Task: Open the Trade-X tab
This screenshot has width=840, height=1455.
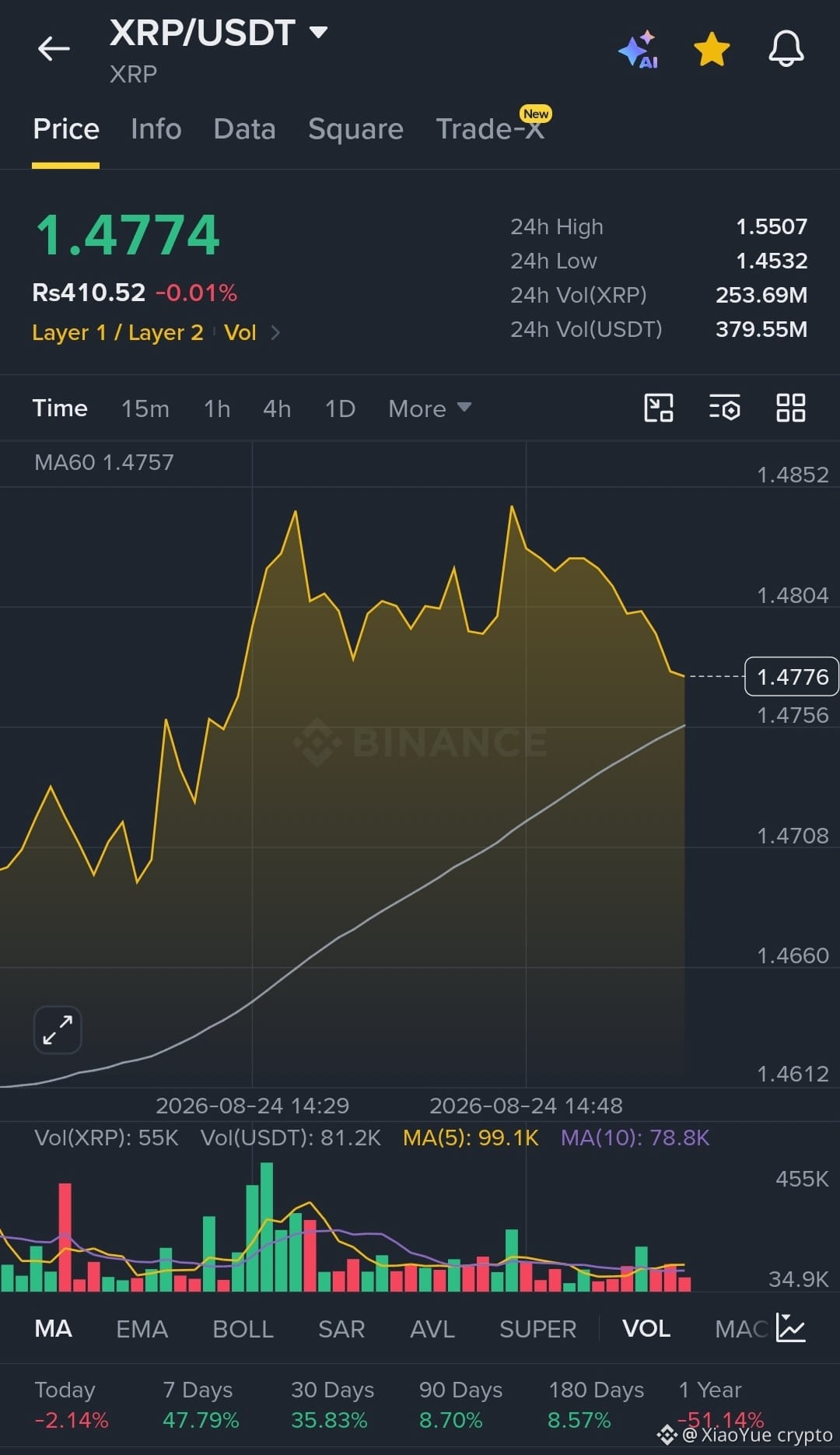Action: point(490,129)
